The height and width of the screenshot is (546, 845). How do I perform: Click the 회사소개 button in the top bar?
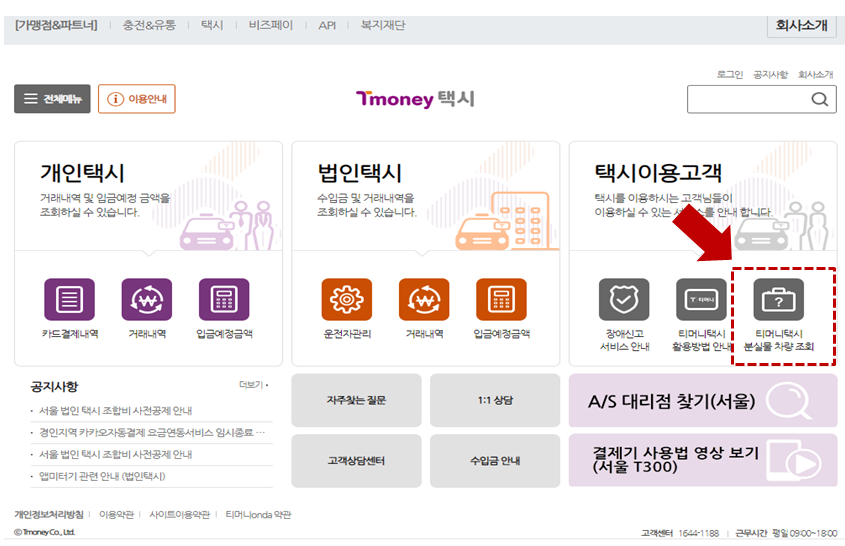tap(801, 25)
